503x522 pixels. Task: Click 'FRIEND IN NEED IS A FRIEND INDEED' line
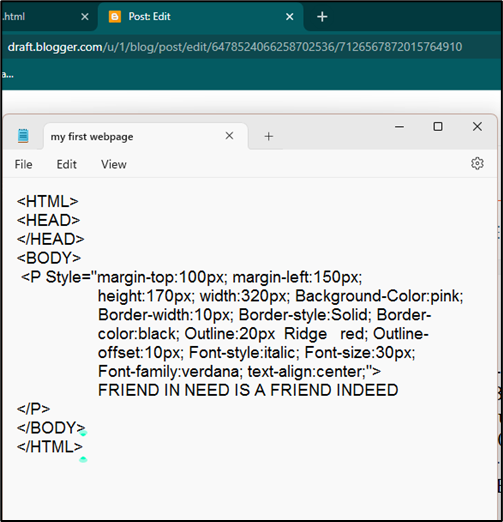[x=248, y=390]
